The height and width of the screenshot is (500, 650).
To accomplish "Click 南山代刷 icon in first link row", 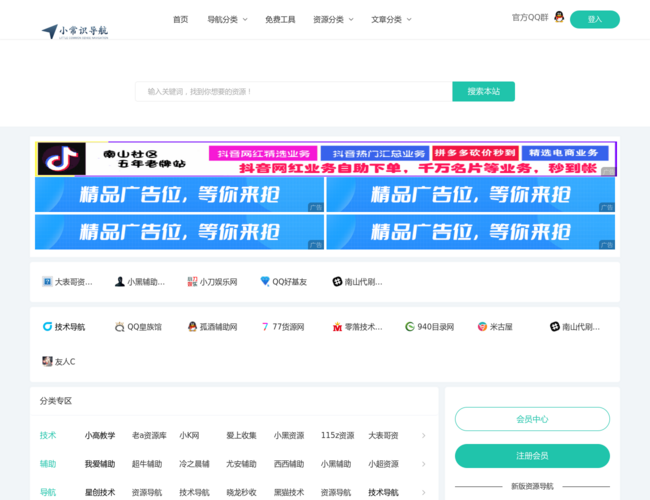I will pyautogui.click(x=337, y=282).
